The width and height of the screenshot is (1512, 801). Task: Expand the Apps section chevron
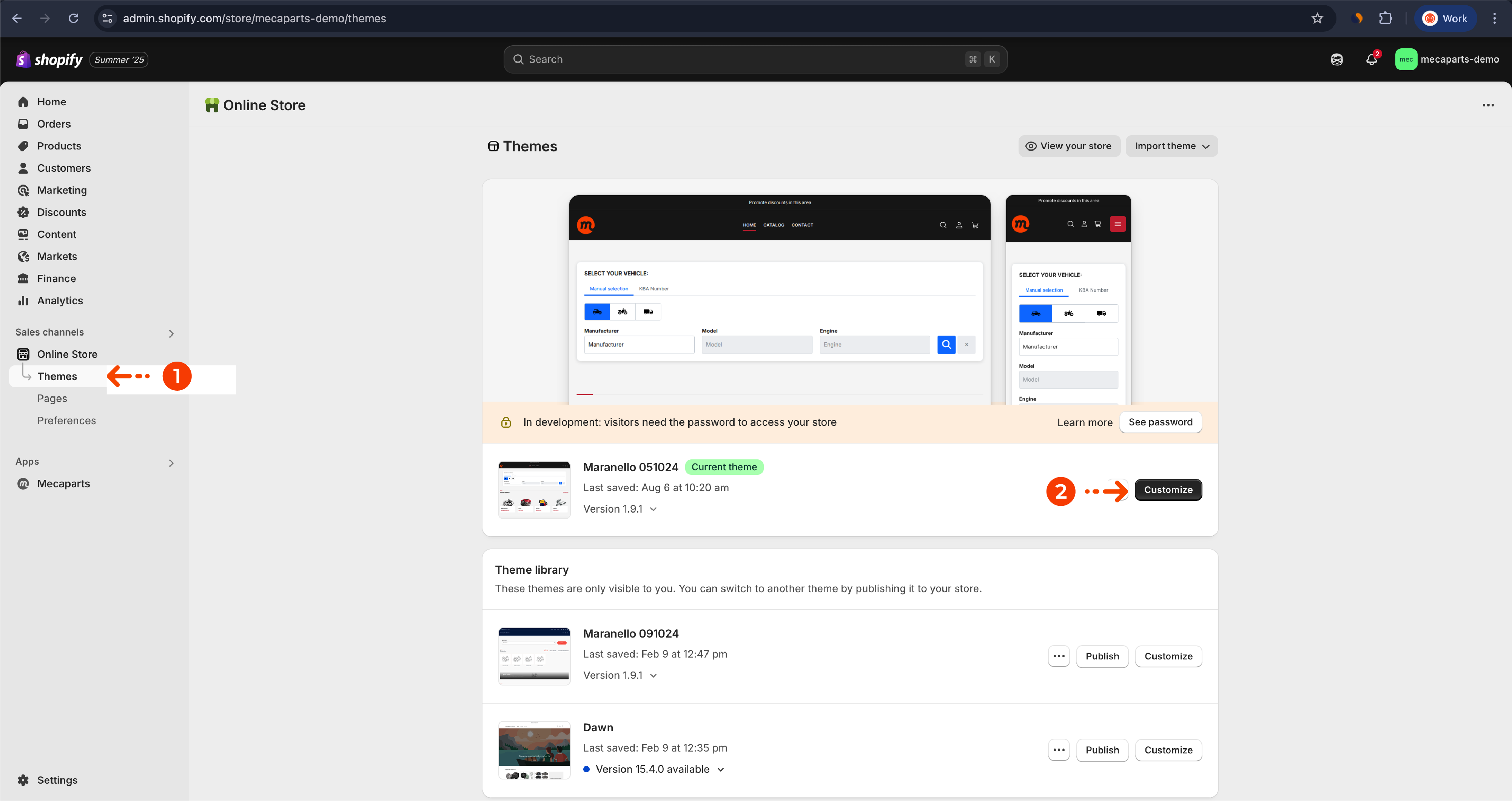(x=171, y=463)
